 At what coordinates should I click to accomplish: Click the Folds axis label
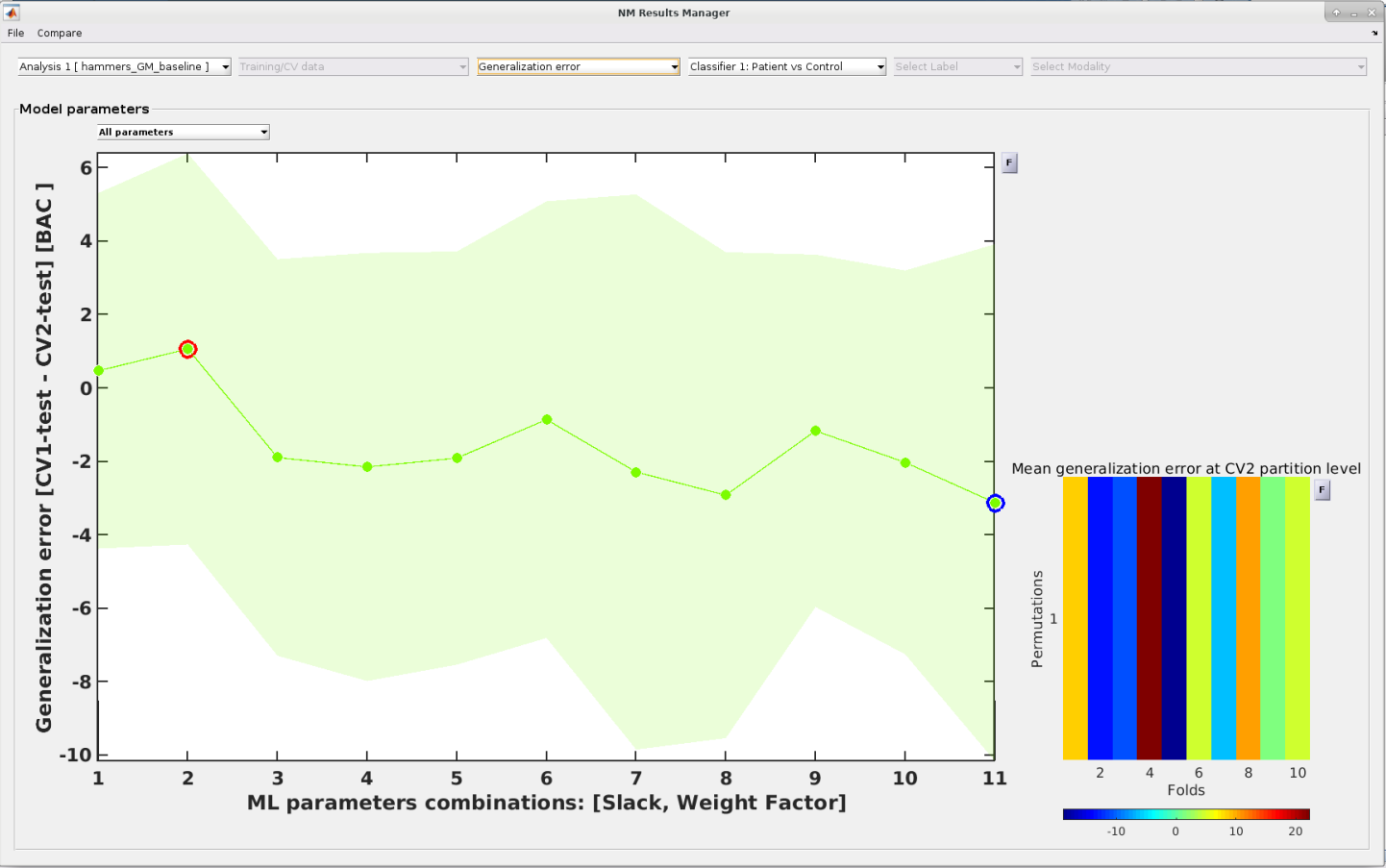[1186, 790]
